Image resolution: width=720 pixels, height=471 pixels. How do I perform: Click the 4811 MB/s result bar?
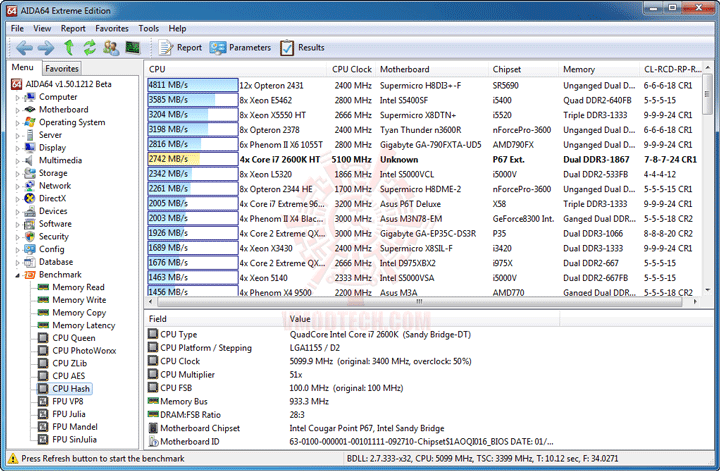point(192,85)
